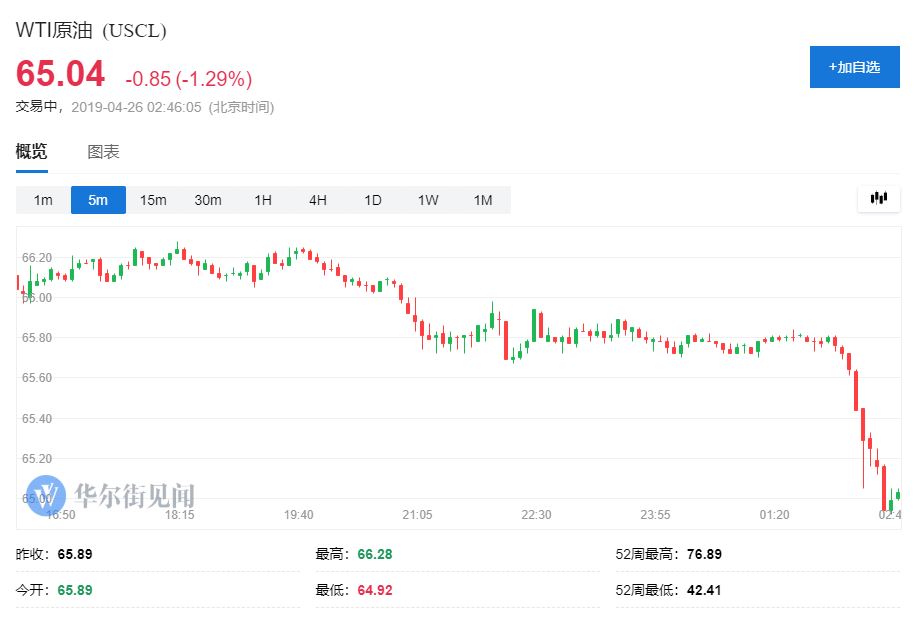Image resolution: width=920 pixels, height=628 pixels.
Task: Switch to the 图表 tab
Action: coord(103,152)
